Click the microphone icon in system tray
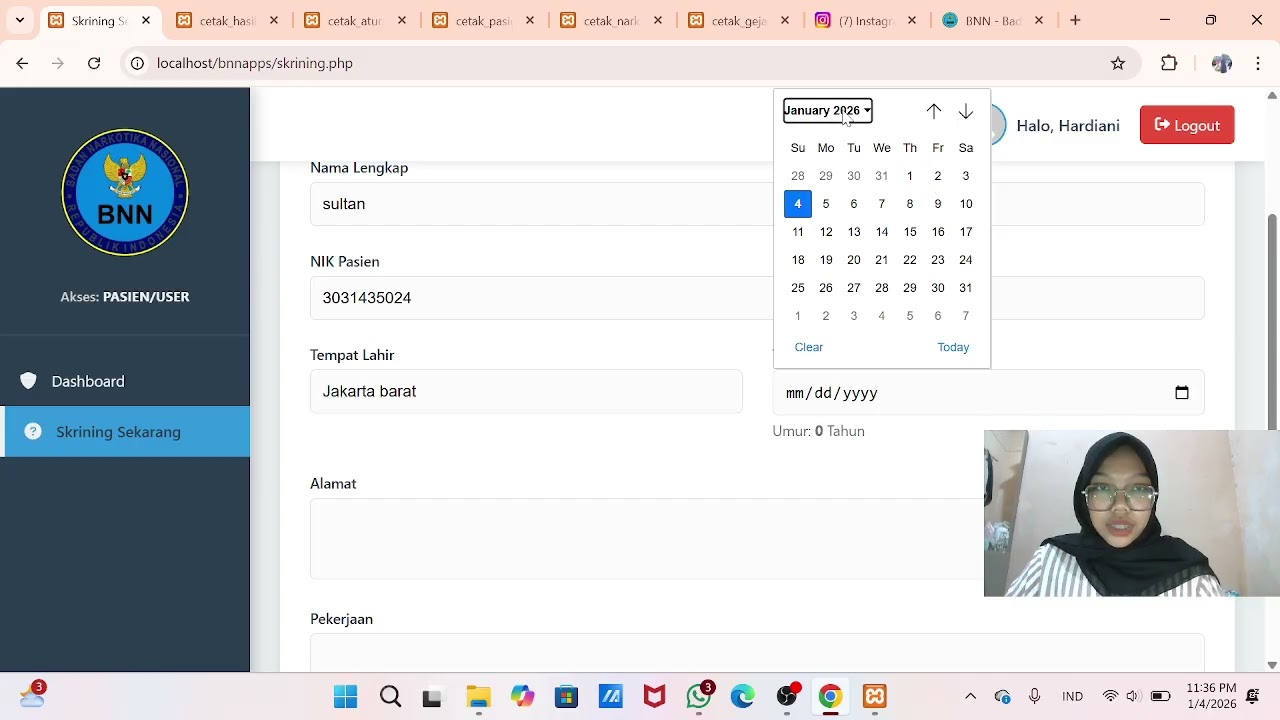This screenshot has height=720, width=1280. click(1034, 696)
